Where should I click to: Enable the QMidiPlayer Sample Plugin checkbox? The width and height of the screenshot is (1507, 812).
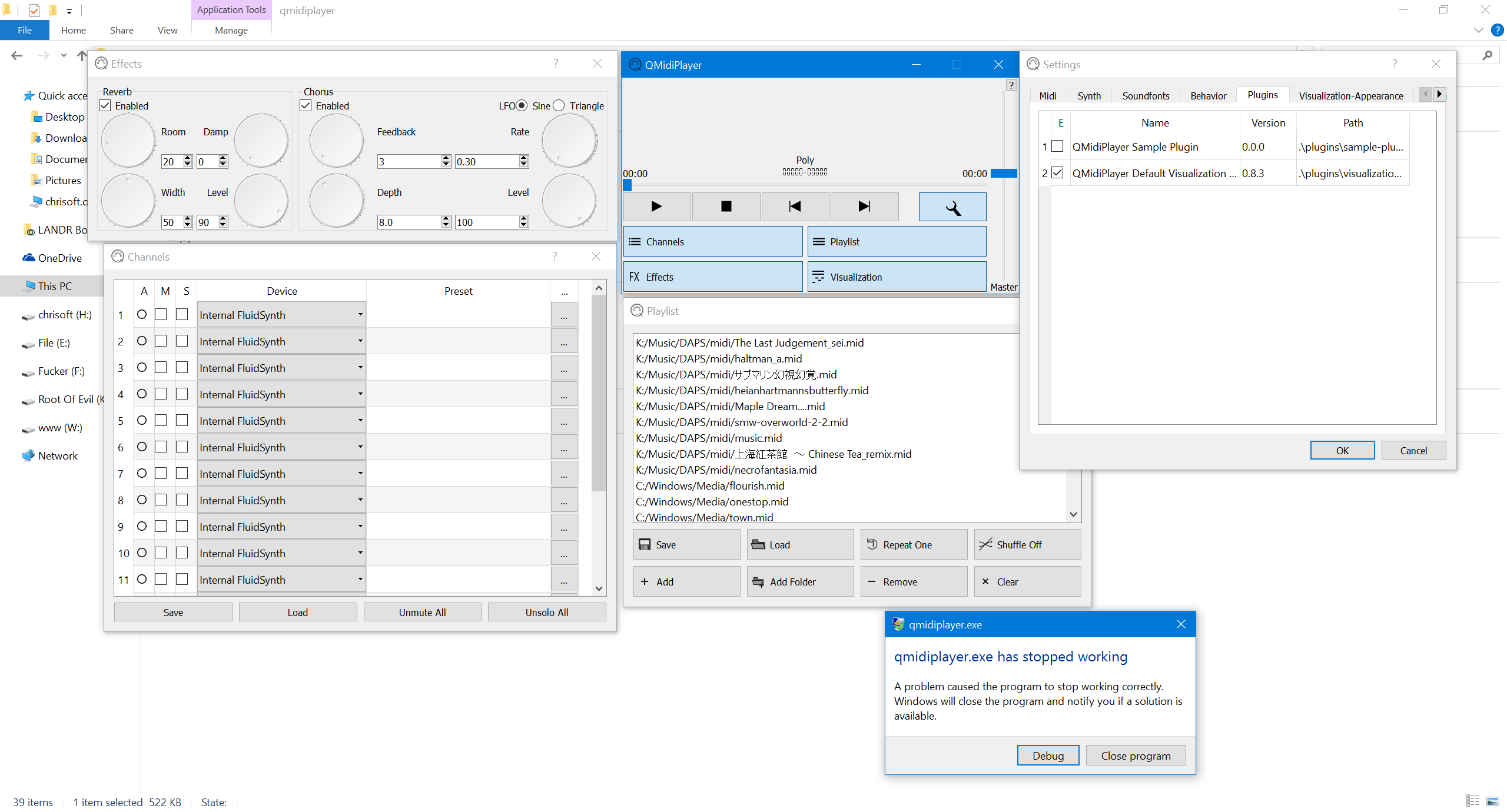pos(1057,147)
